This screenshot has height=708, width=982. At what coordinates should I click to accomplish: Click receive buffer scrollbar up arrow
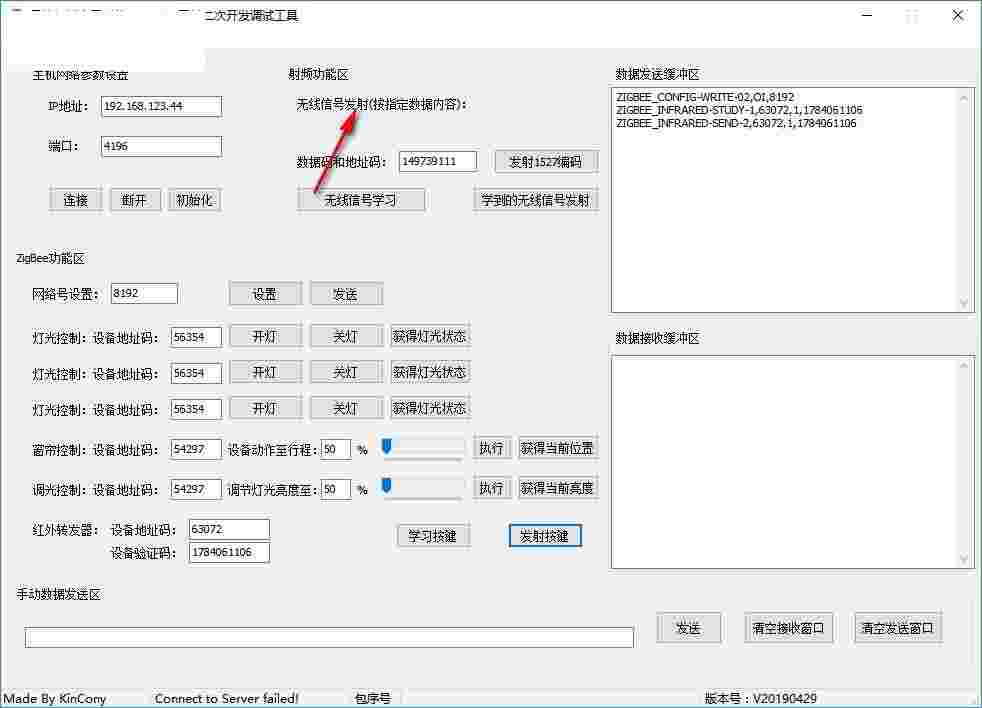[x=964, y=365]
